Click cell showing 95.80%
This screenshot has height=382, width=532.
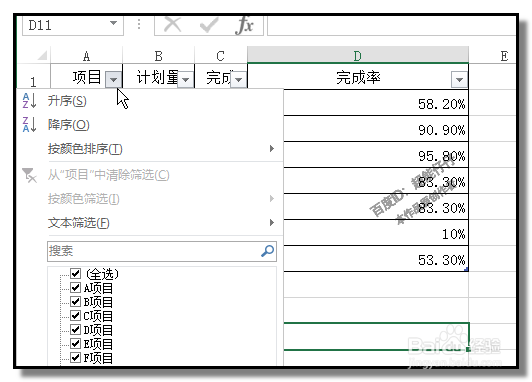[x=376, y=155]
